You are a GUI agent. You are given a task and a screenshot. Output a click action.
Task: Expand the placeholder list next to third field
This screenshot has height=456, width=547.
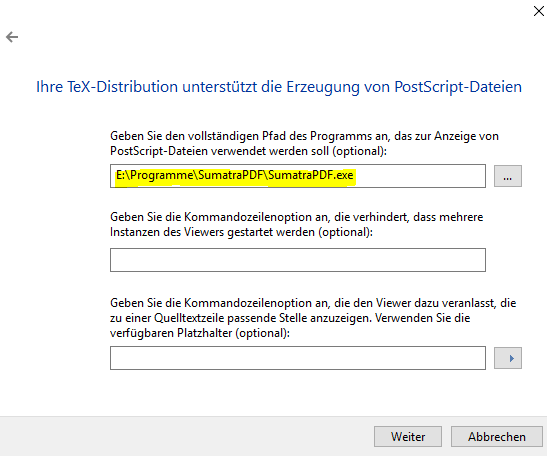click(508, 358)
